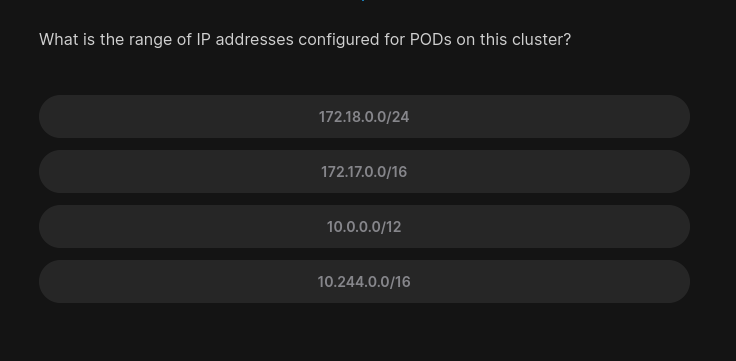Select the 172.18.0.0/24 answer option
The height and width of the screenshot is (361, 736).
(364, 116)
